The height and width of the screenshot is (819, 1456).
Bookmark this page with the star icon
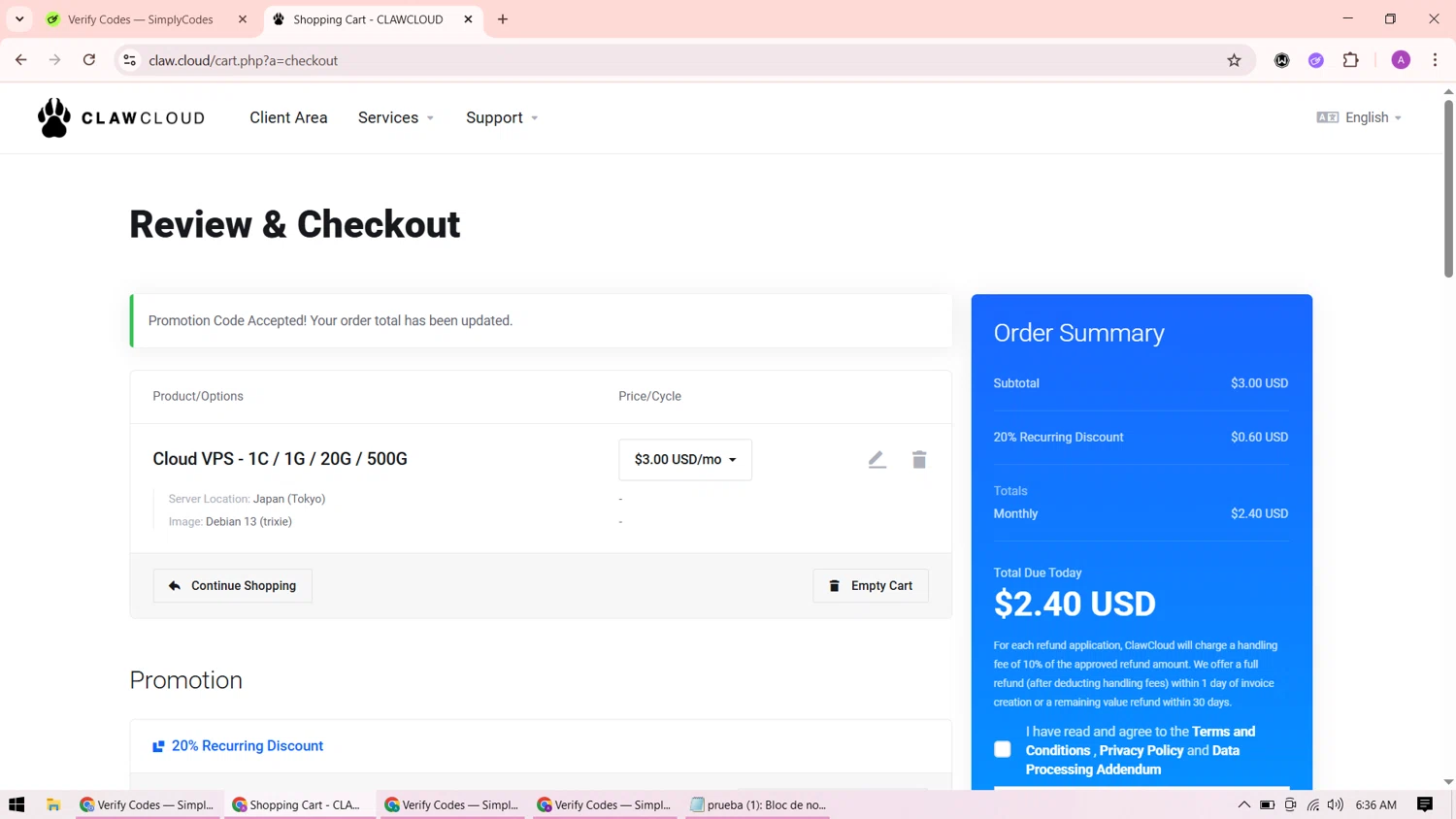tap(1234, 60)
